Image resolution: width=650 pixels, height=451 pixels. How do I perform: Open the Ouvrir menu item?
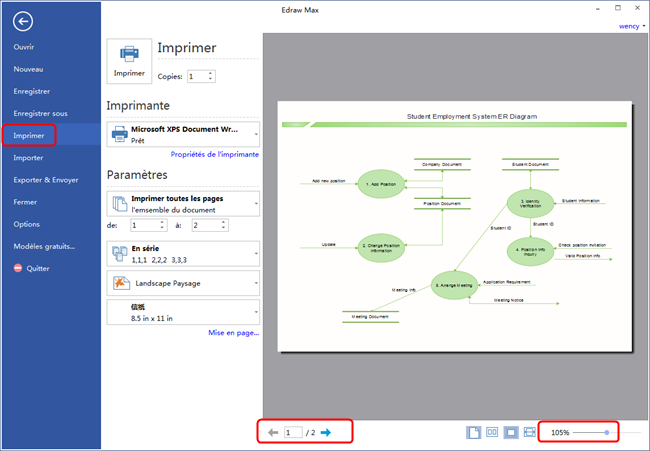[x=24, y=47]
